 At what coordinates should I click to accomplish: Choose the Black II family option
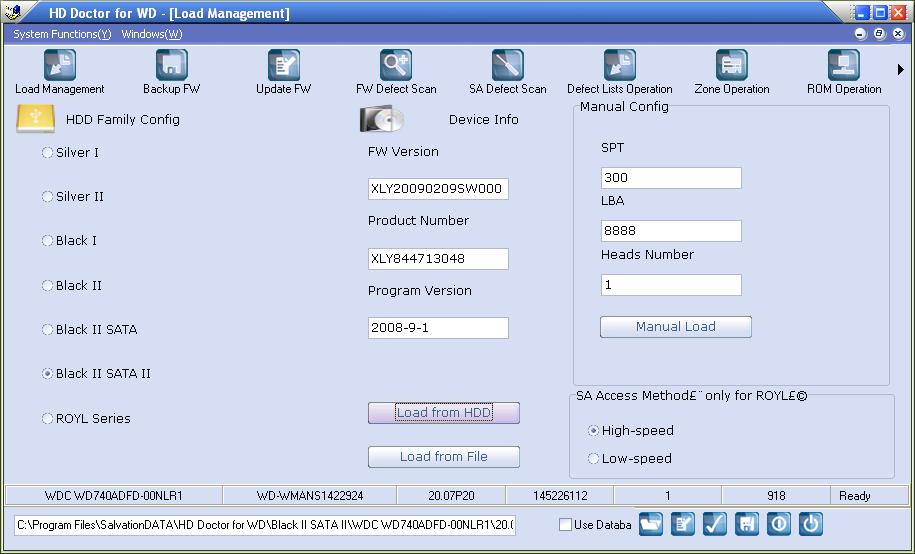tap(47, 285)
